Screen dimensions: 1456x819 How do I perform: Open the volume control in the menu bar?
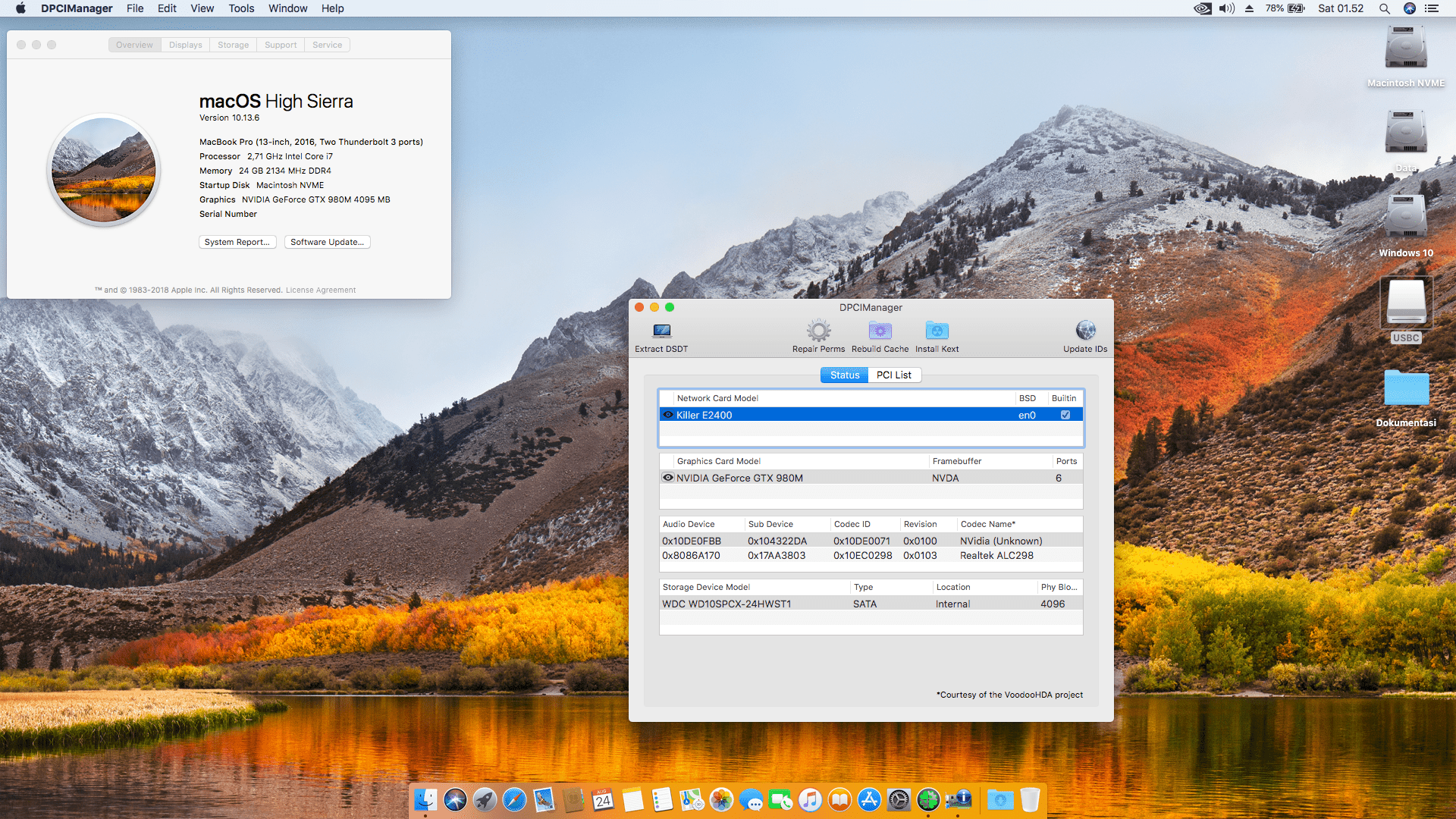coord(1226,8)
